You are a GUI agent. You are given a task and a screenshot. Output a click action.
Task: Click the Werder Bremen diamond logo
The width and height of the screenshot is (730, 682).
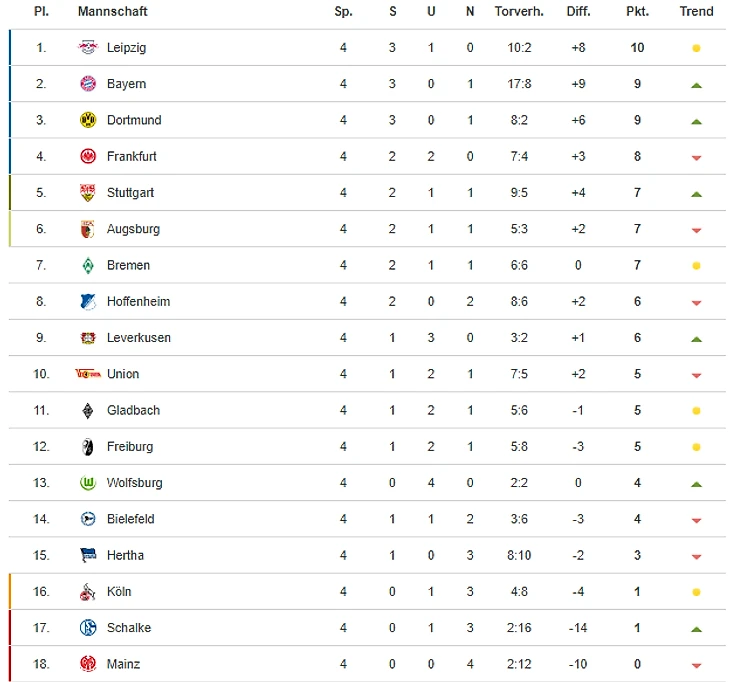pos(87,265)
